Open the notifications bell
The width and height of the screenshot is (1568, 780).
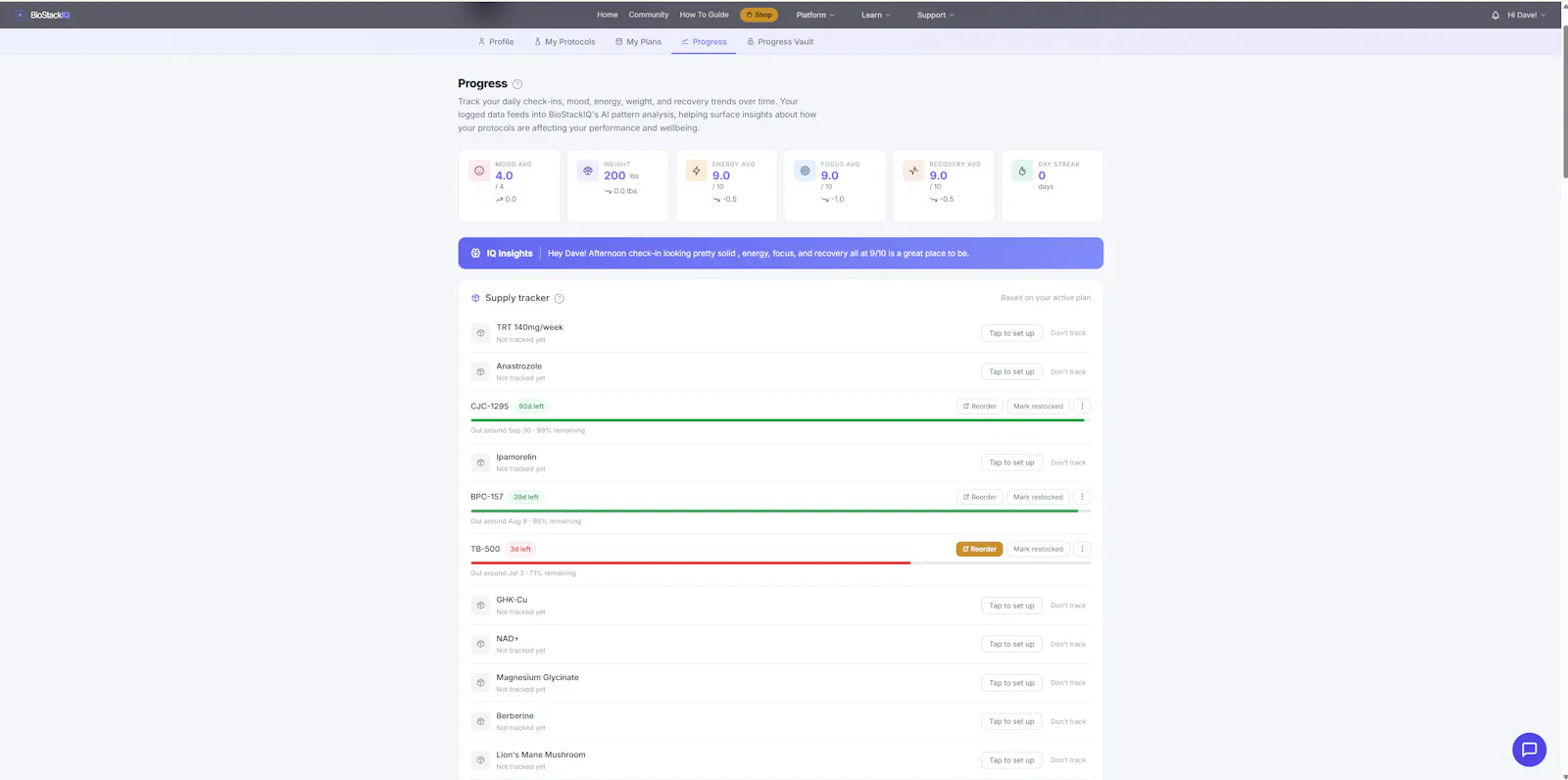(x=1495, y=15)
